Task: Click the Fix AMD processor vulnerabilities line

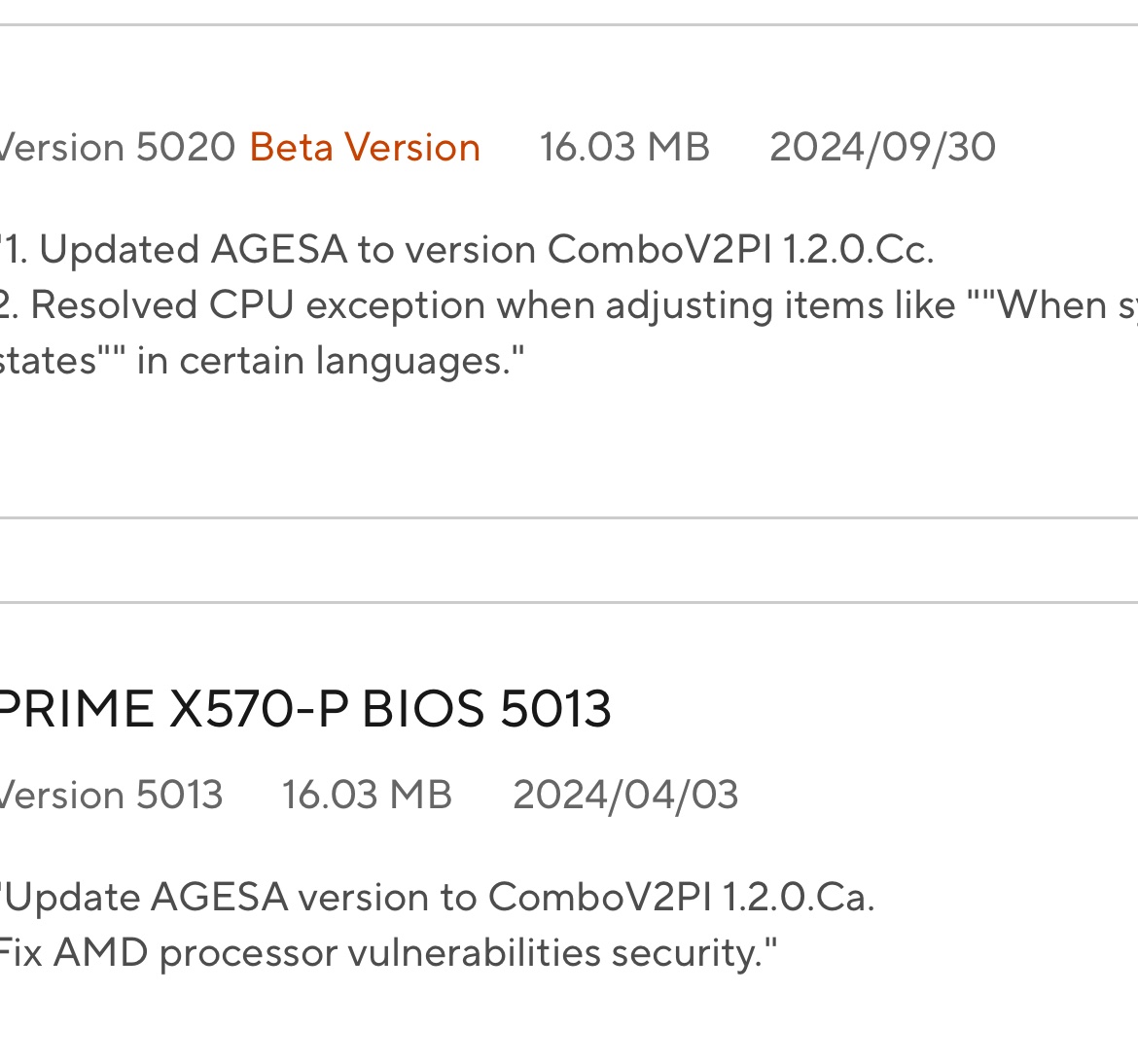Action: point(387,952)
